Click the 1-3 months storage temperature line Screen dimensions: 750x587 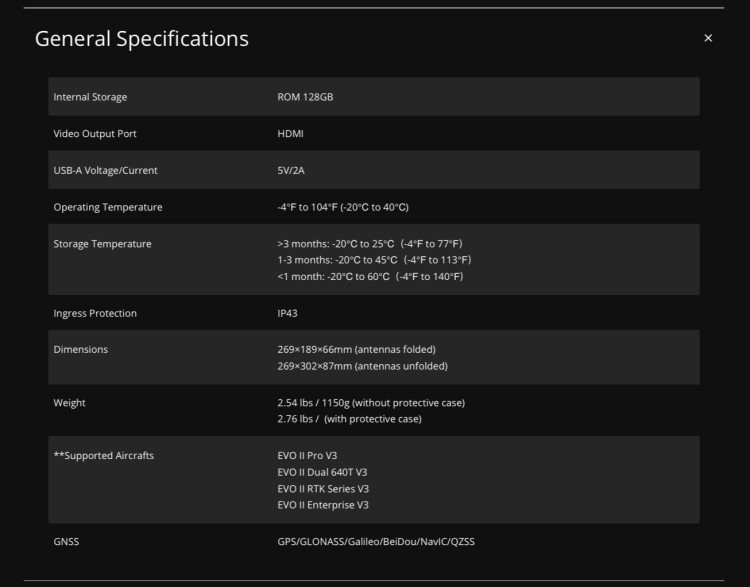(374, 260)
